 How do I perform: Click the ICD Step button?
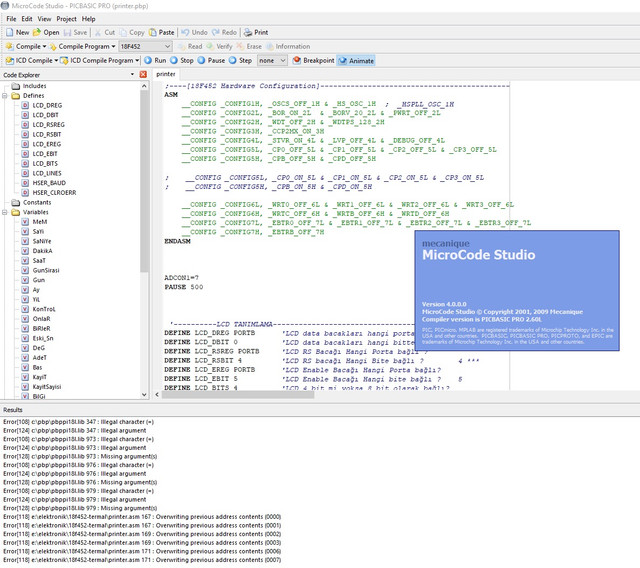240,60
